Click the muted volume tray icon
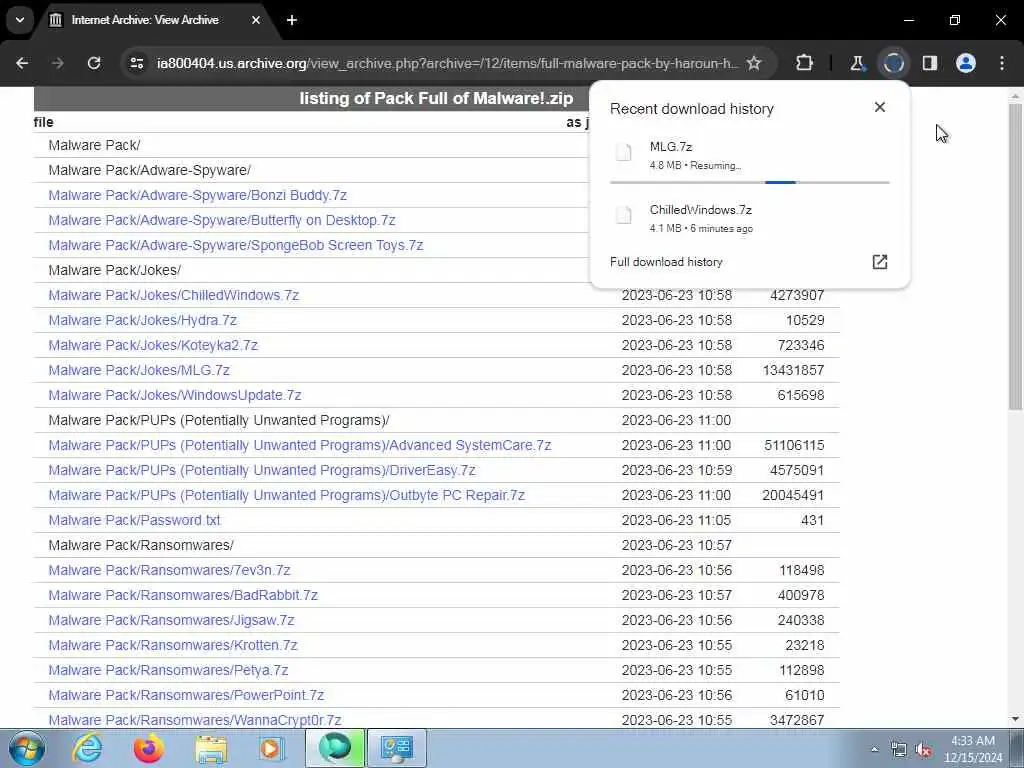This screenshot has height=768, width=1024. [923, 749]
